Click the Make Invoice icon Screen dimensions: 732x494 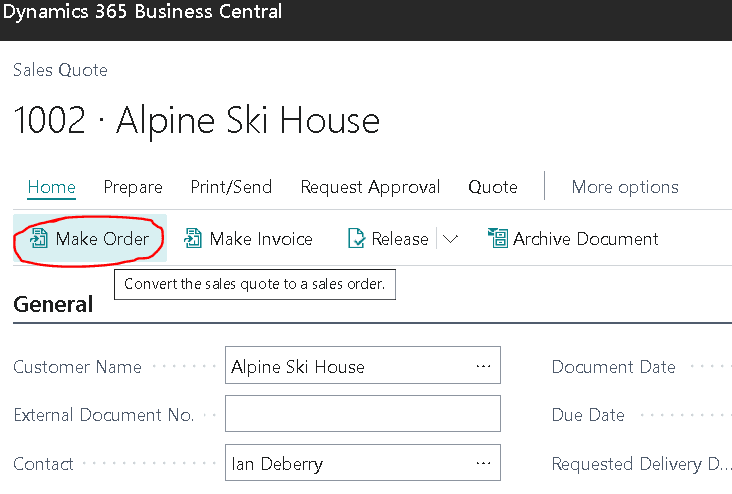point(193,238)
